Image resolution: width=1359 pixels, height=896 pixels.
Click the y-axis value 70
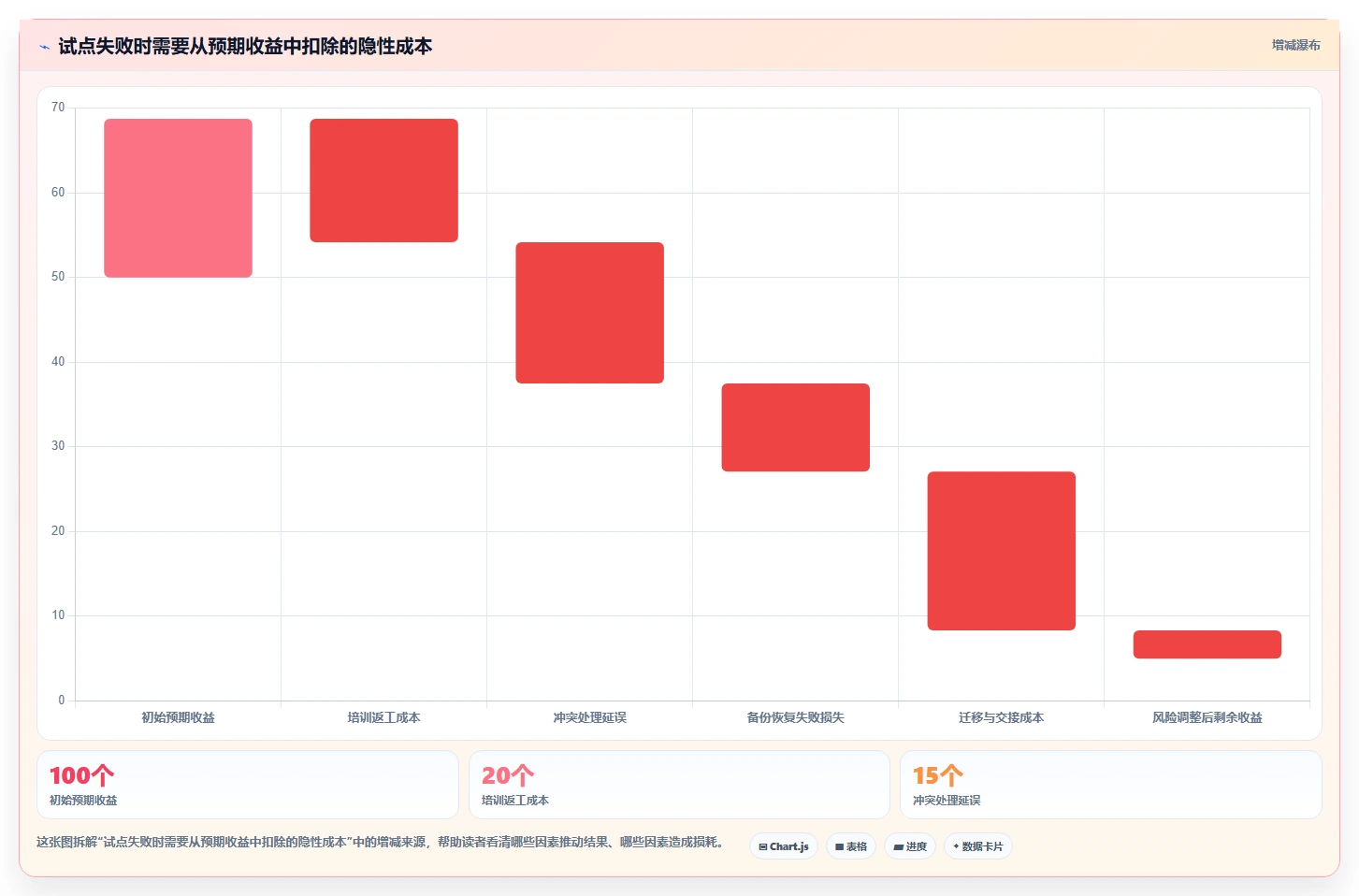click(58, 108)
